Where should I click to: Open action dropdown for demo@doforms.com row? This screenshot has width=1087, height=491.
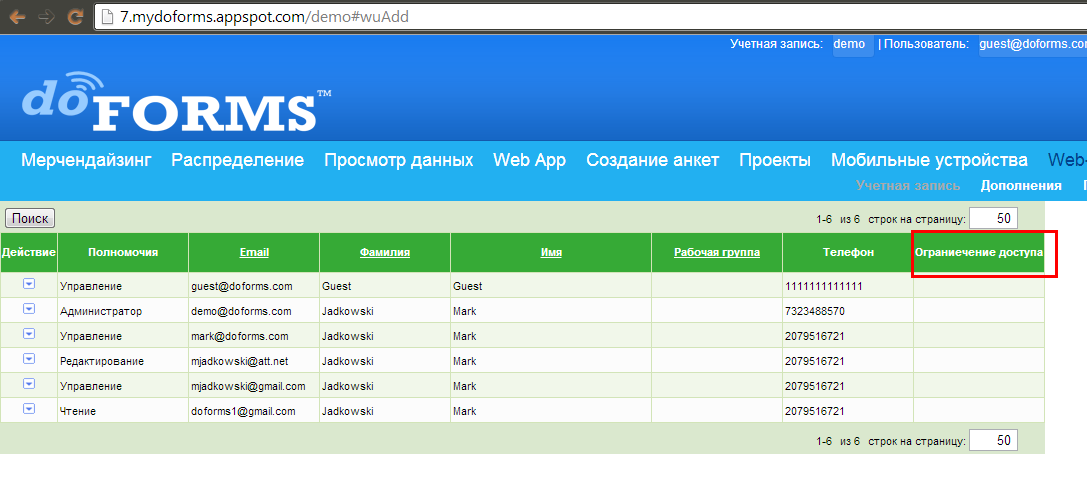(29, 309)
